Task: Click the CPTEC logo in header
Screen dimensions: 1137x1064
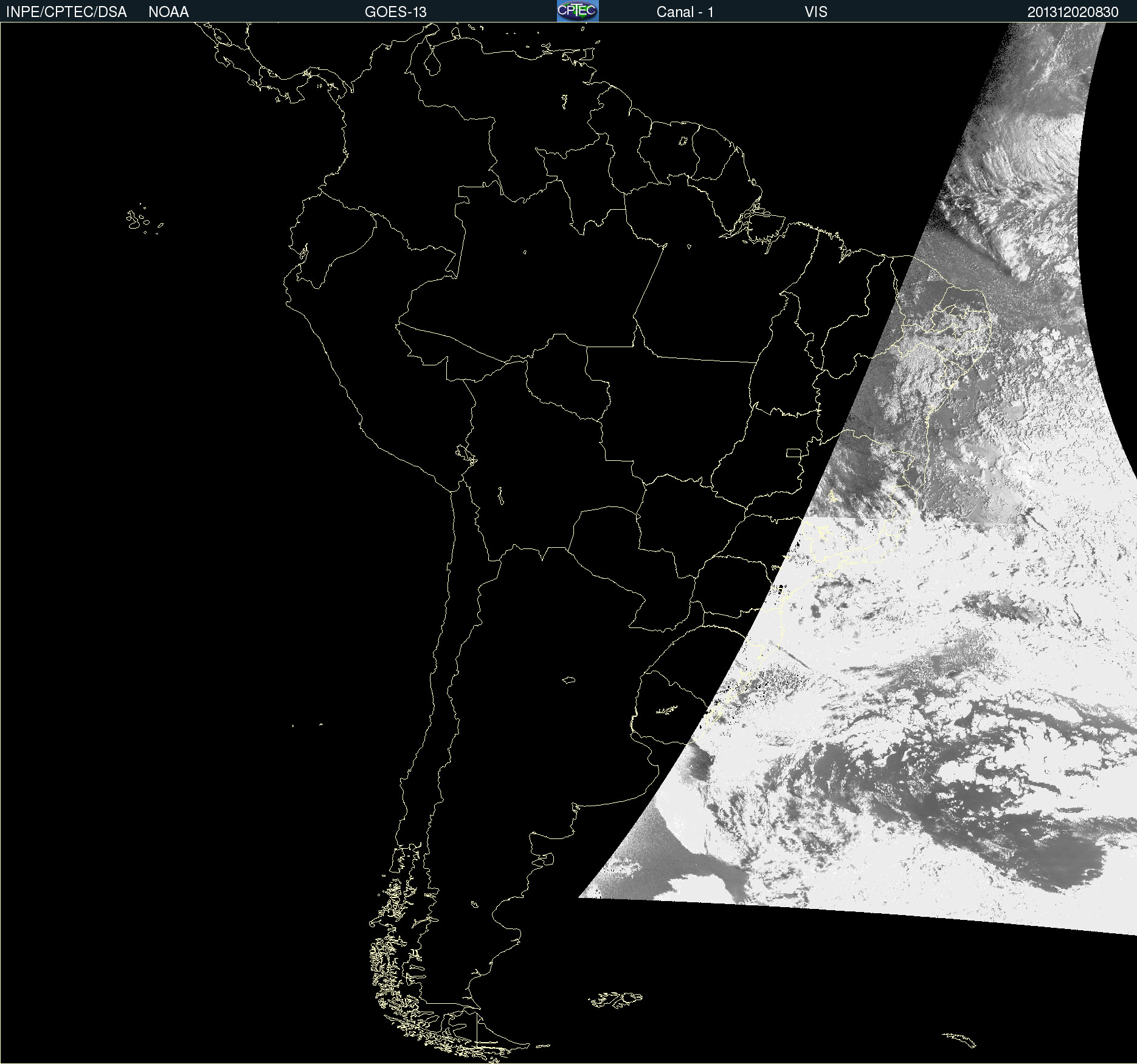Action: pos(577,11)
